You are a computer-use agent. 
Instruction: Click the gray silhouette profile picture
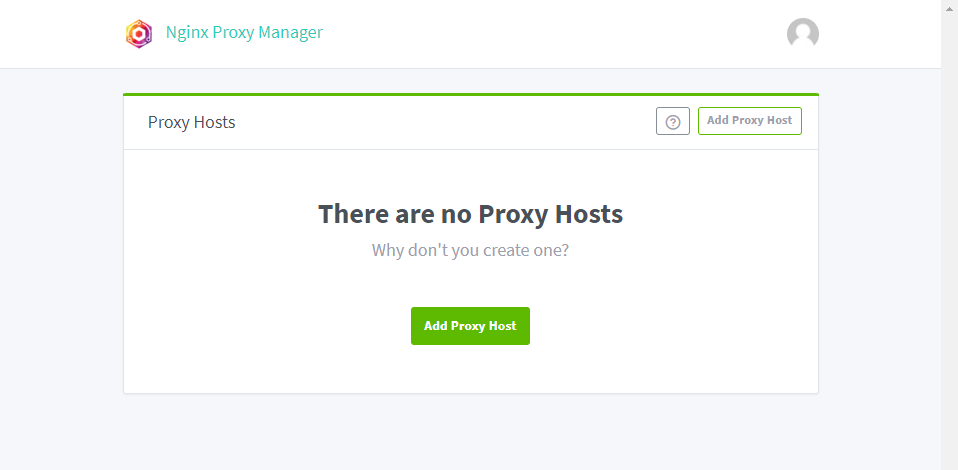802,34
